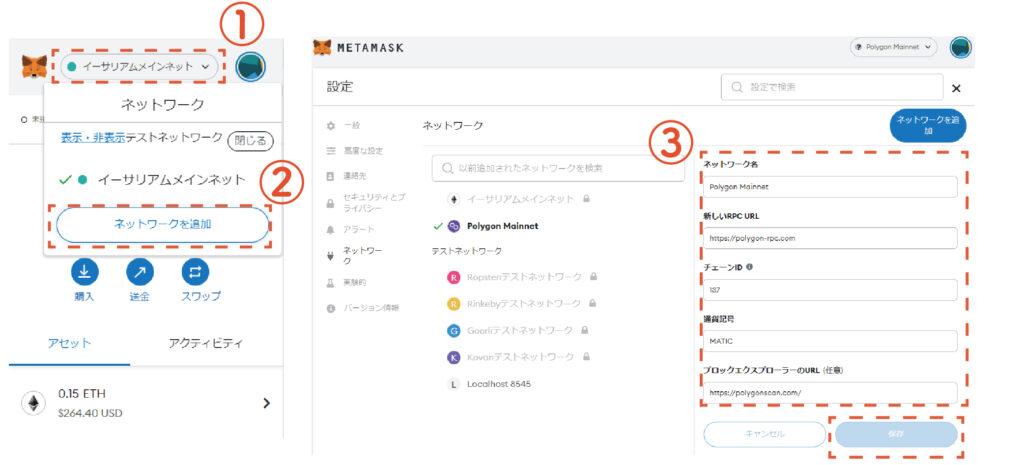This screenshot has height=465, width=1024.
Task: Click the gear icon beside 一般
Action: 330,125
